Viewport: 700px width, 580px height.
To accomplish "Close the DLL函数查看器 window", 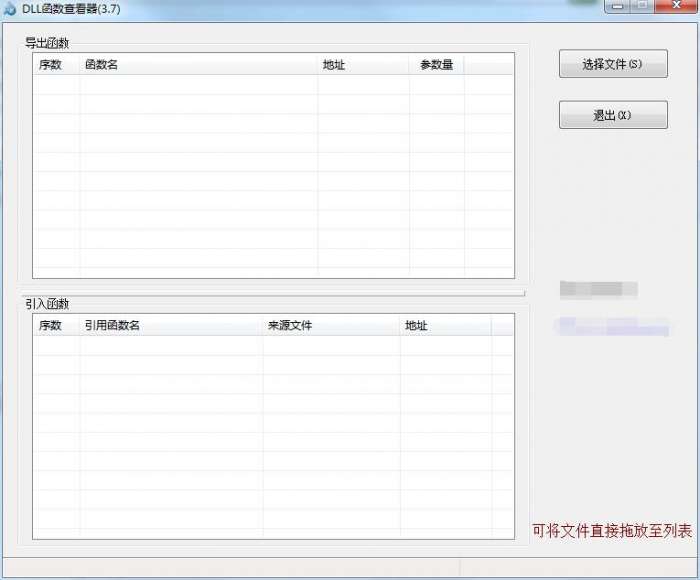I will pyautogui.click(x=676, y=6).
